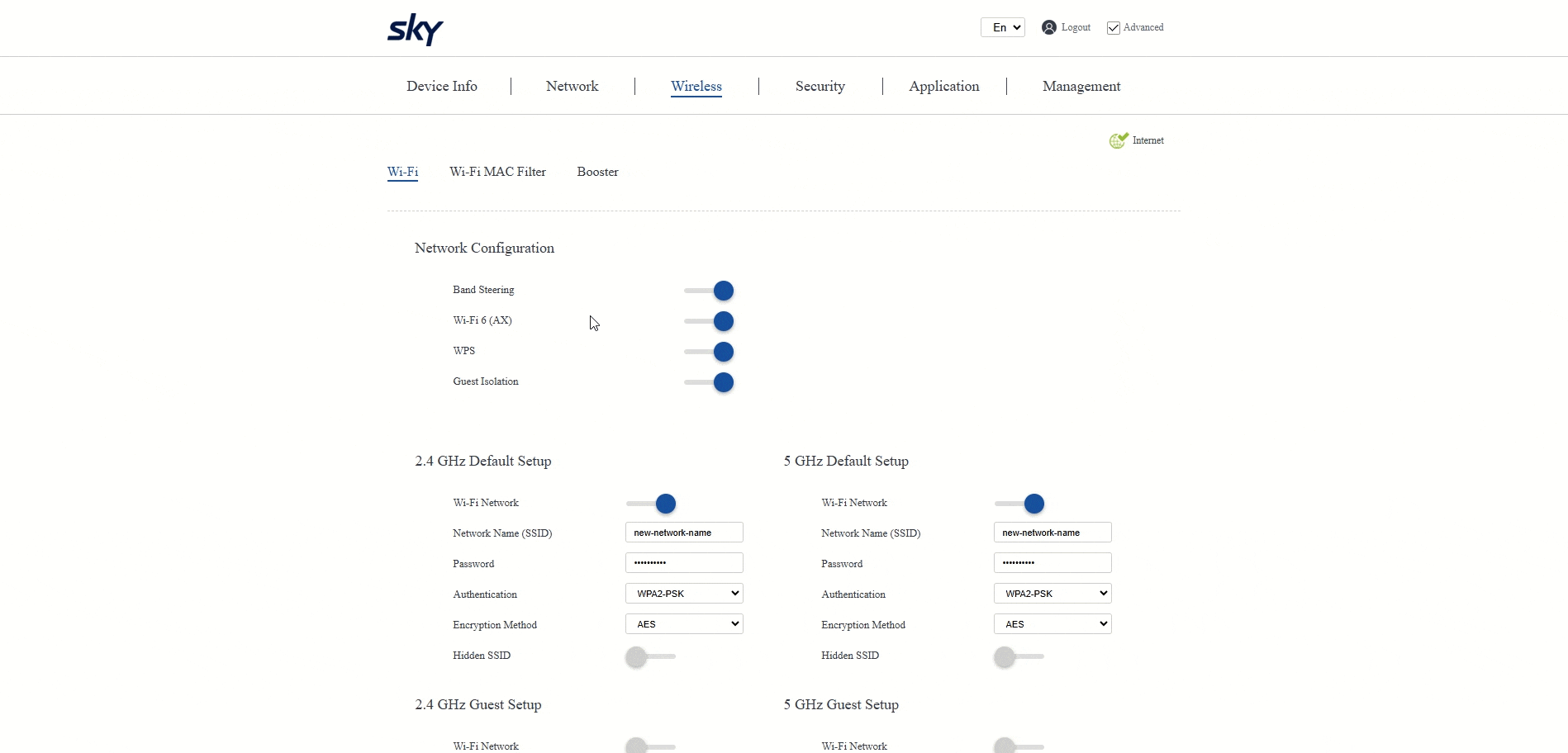
Task: Open the Security menu
Action: coord(820,86)
